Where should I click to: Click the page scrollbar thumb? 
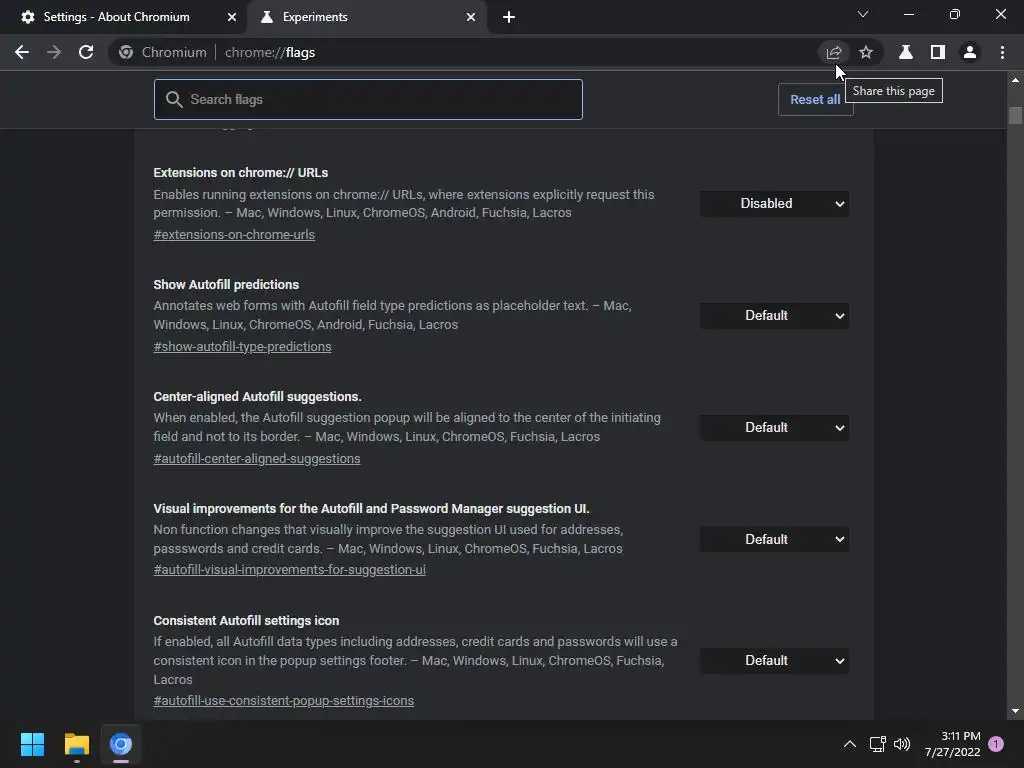click(1015, 115)
